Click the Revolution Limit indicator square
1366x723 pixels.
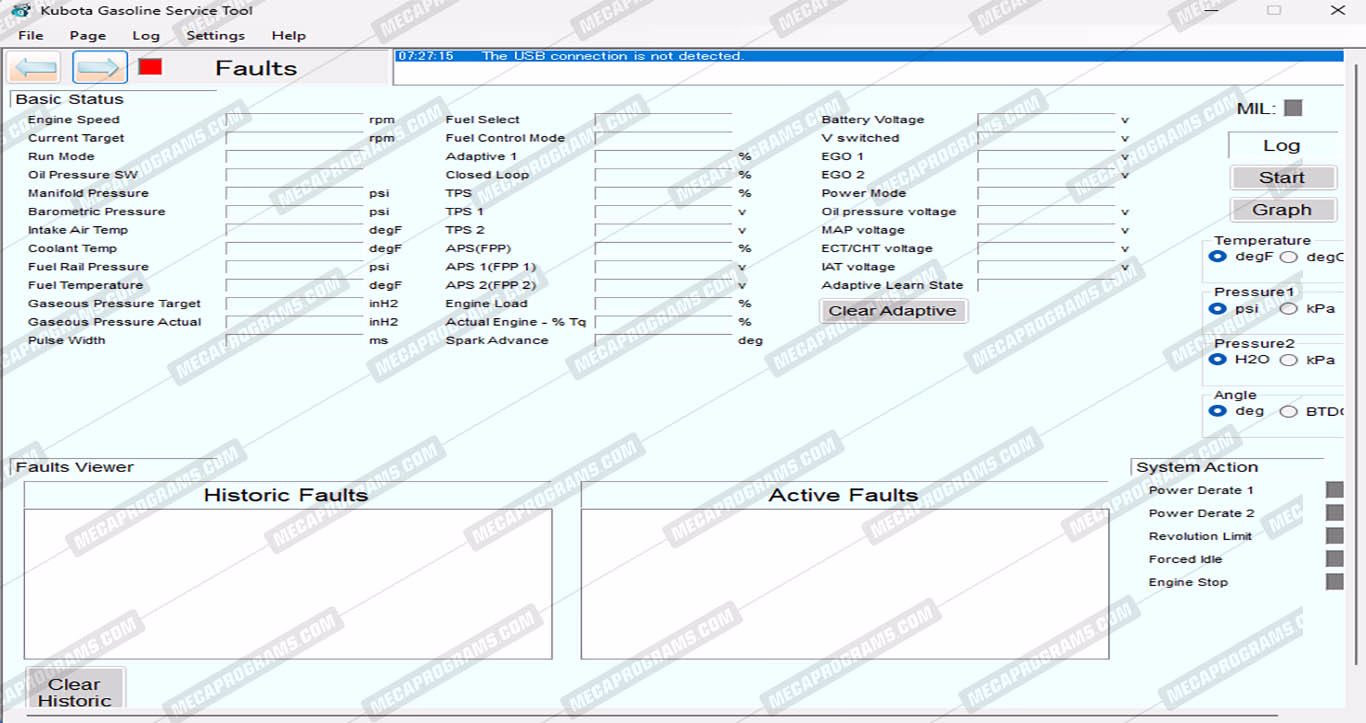1334,536
